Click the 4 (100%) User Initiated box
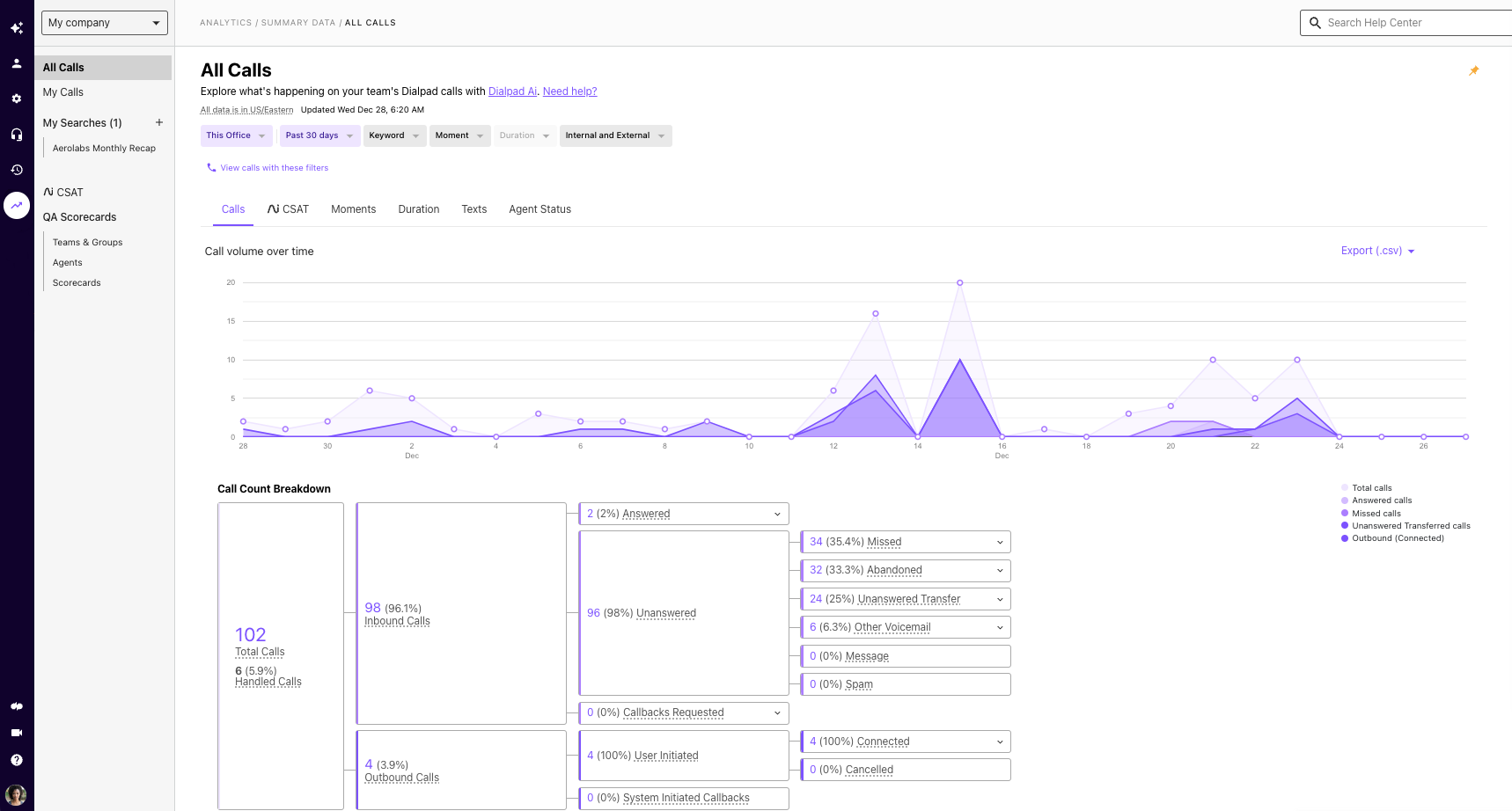The image size is (1512, 811). (x=684, y=756)
